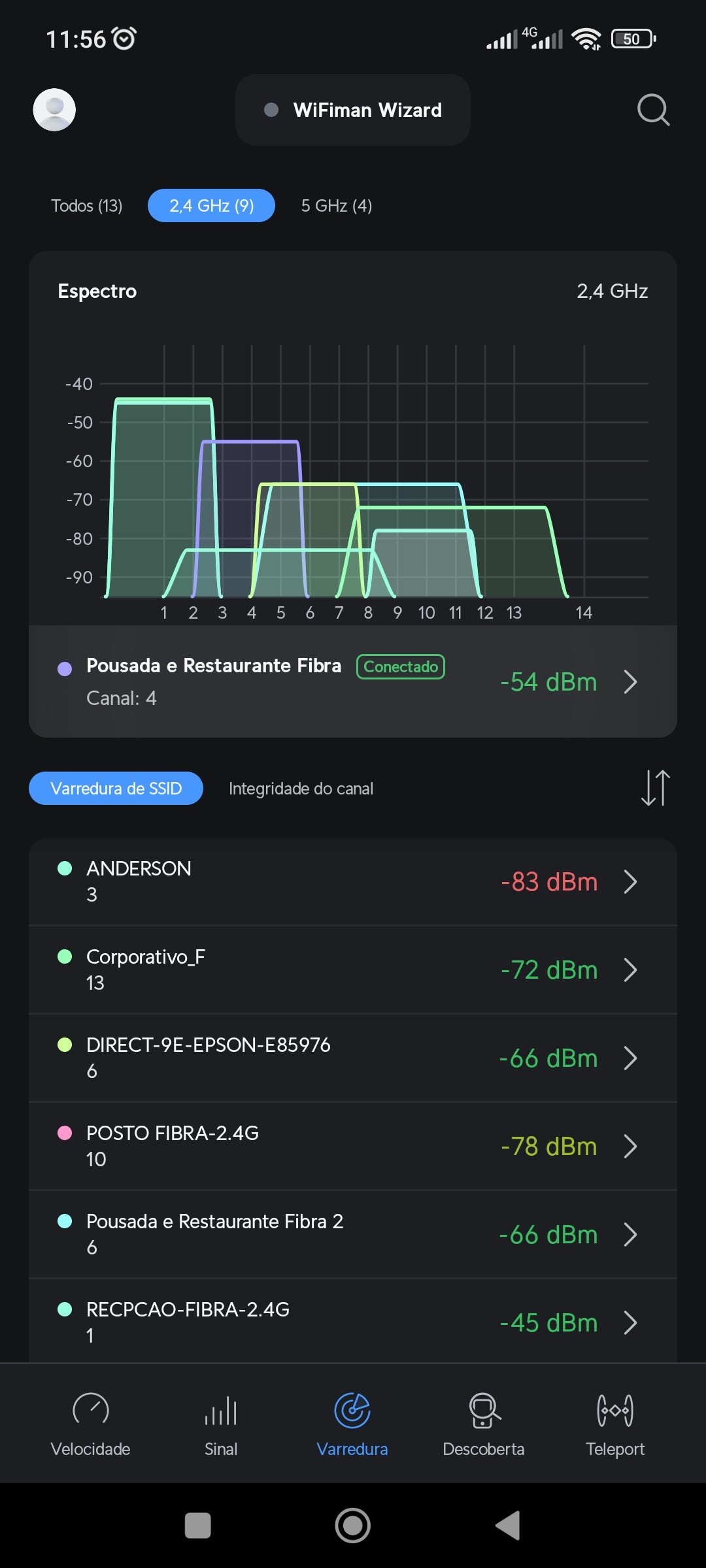Expand Corporativo_F network details chevron
Screen dimensions: 706x1568
630,970
